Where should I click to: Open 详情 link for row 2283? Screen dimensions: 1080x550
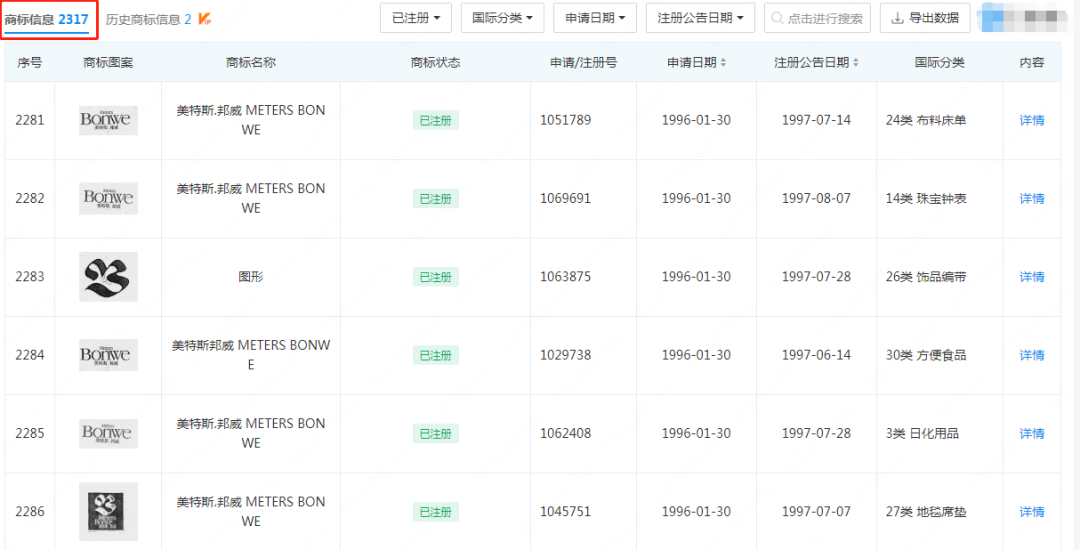(1031, 277)
